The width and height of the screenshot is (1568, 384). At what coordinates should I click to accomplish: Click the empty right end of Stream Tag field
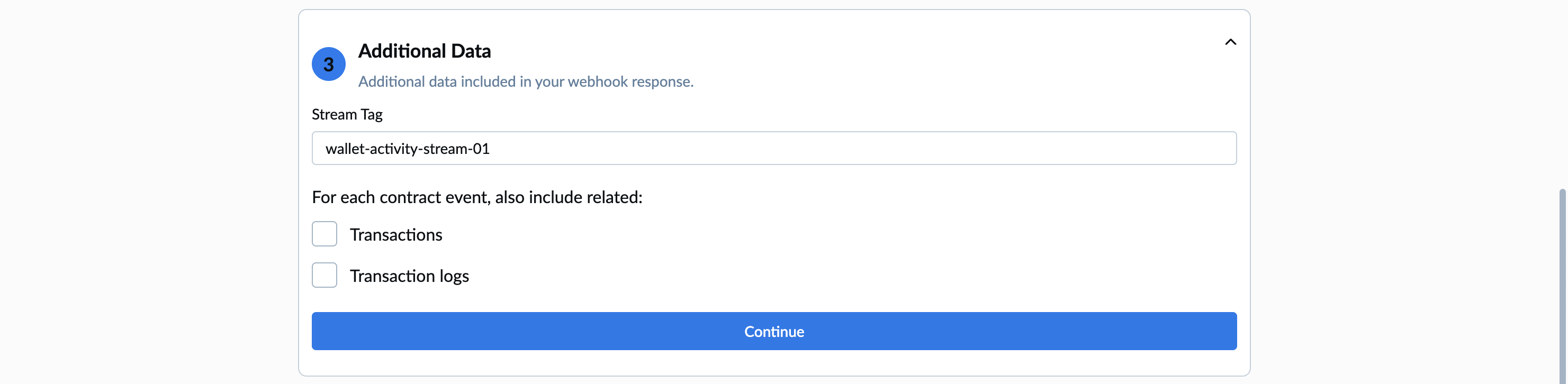pyautogui.click(x=1157, y=149)
